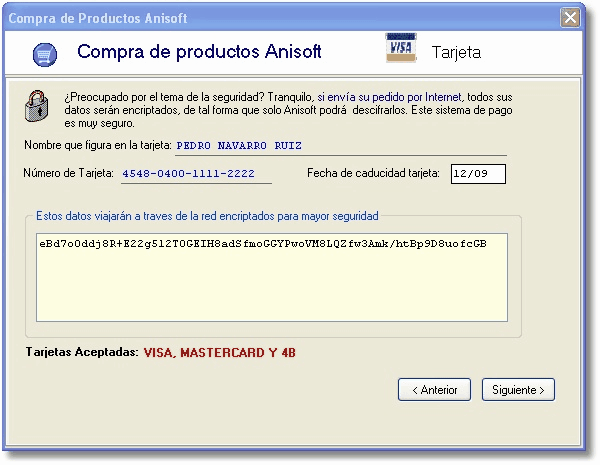Click 'Nombre que figura en la tarjeta:' label
The height and width of the screenshot is (465, 600).
pos(98,145)
